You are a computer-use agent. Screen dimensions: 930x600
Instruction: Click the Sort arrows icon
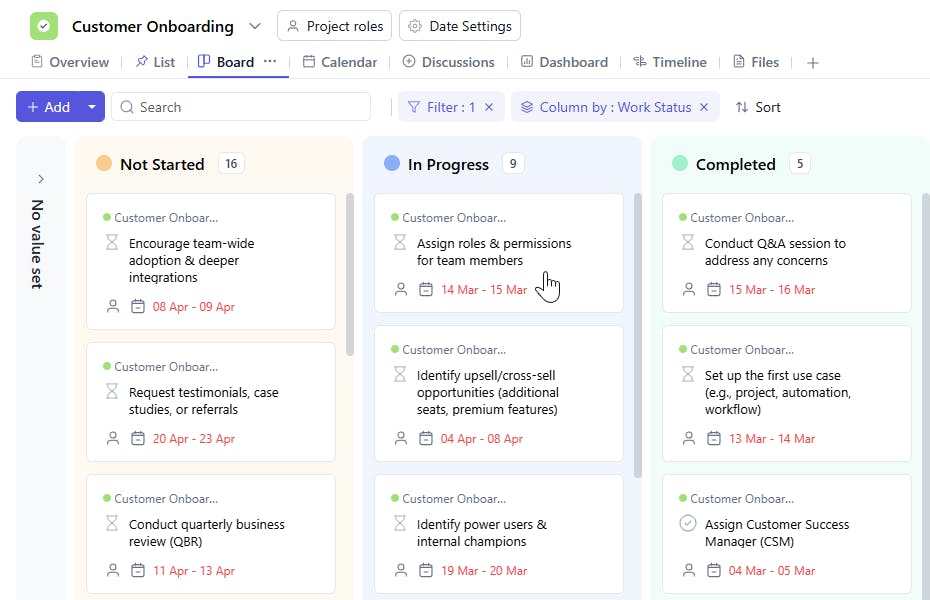point(742,107)
